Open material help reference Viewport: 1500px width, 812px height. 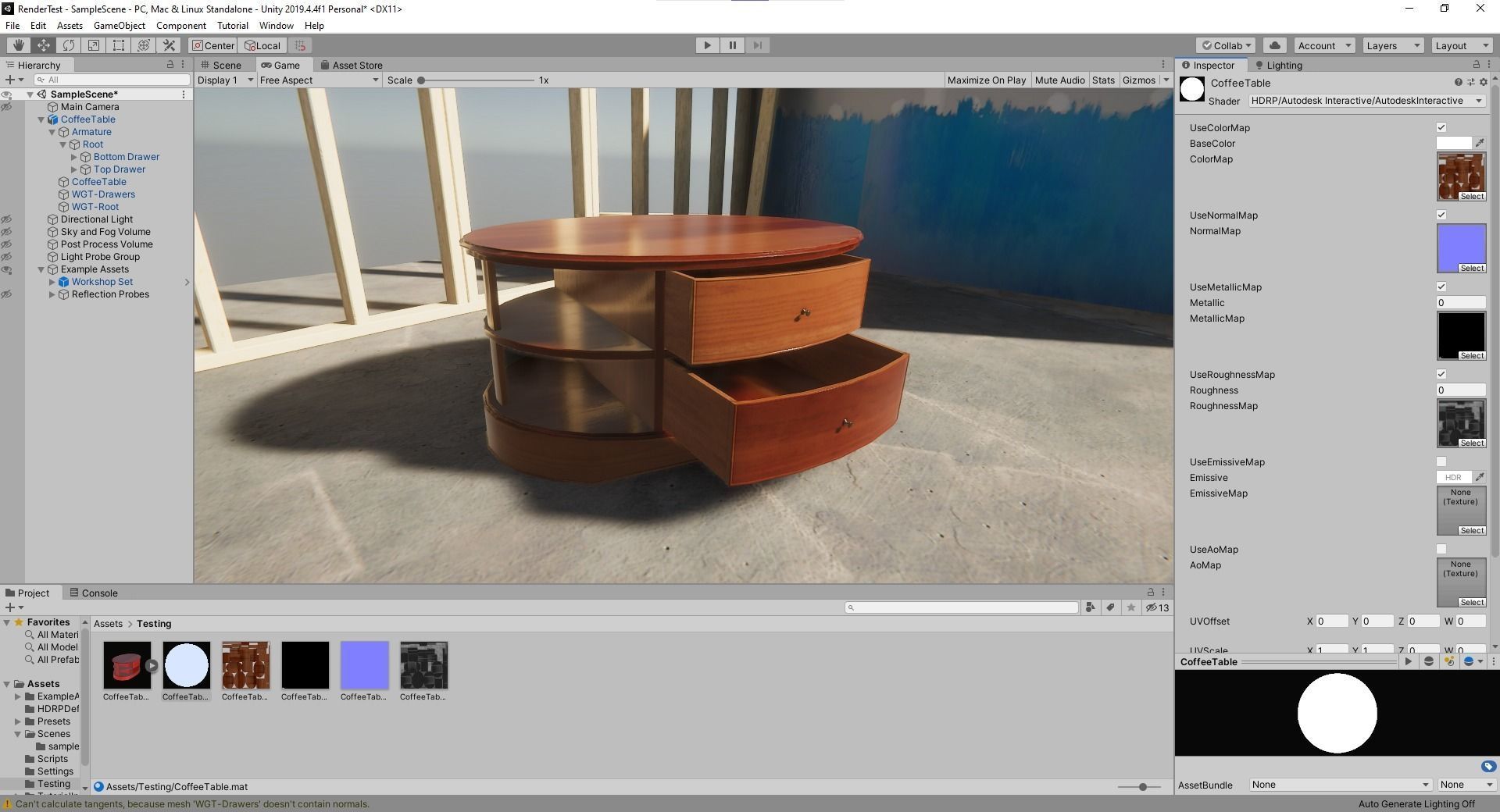1458,82
